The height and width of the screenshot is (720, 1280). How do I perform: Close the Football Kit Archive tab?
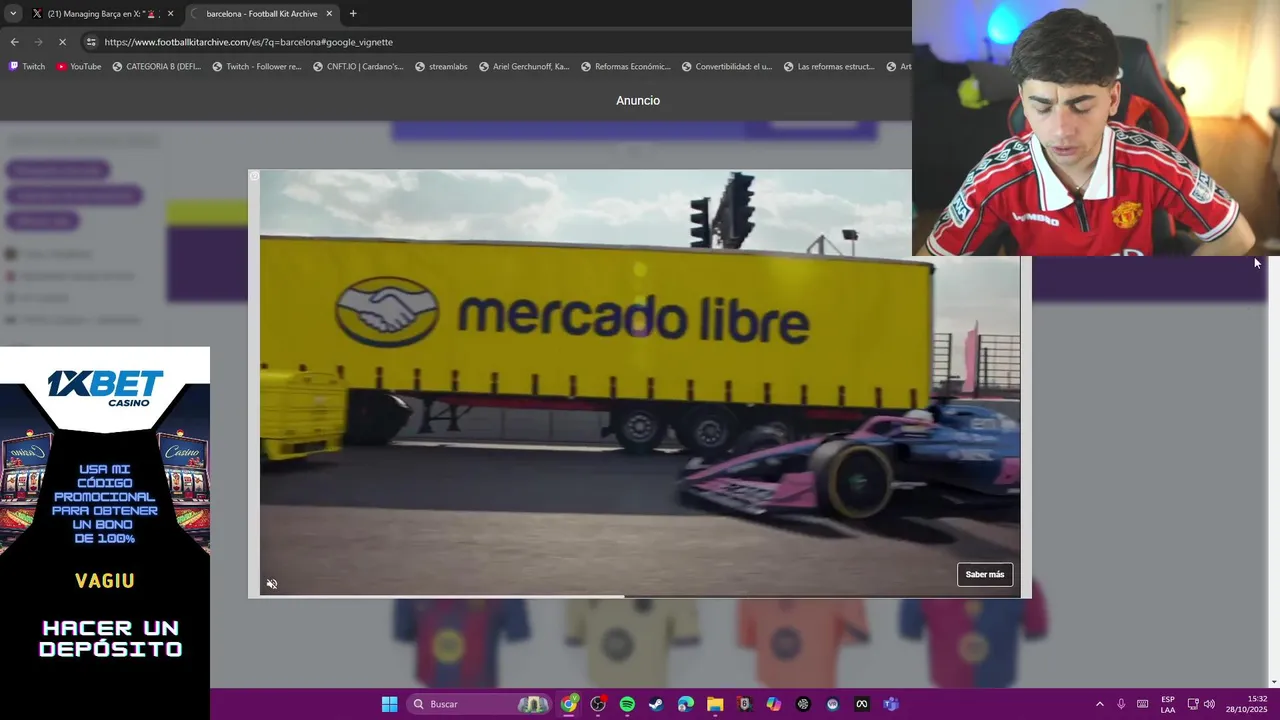[329, 14]
